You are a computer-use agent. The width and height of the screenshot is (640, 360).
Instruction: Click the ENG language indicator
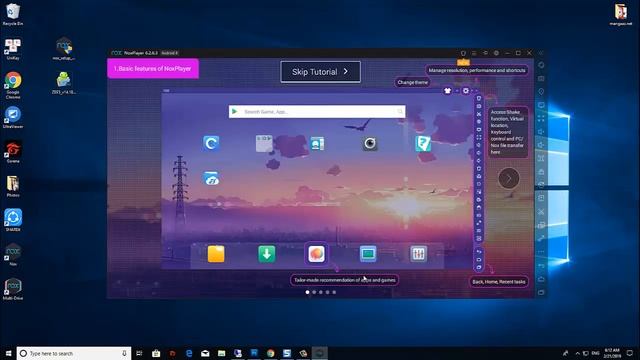[x=596, y=353]
